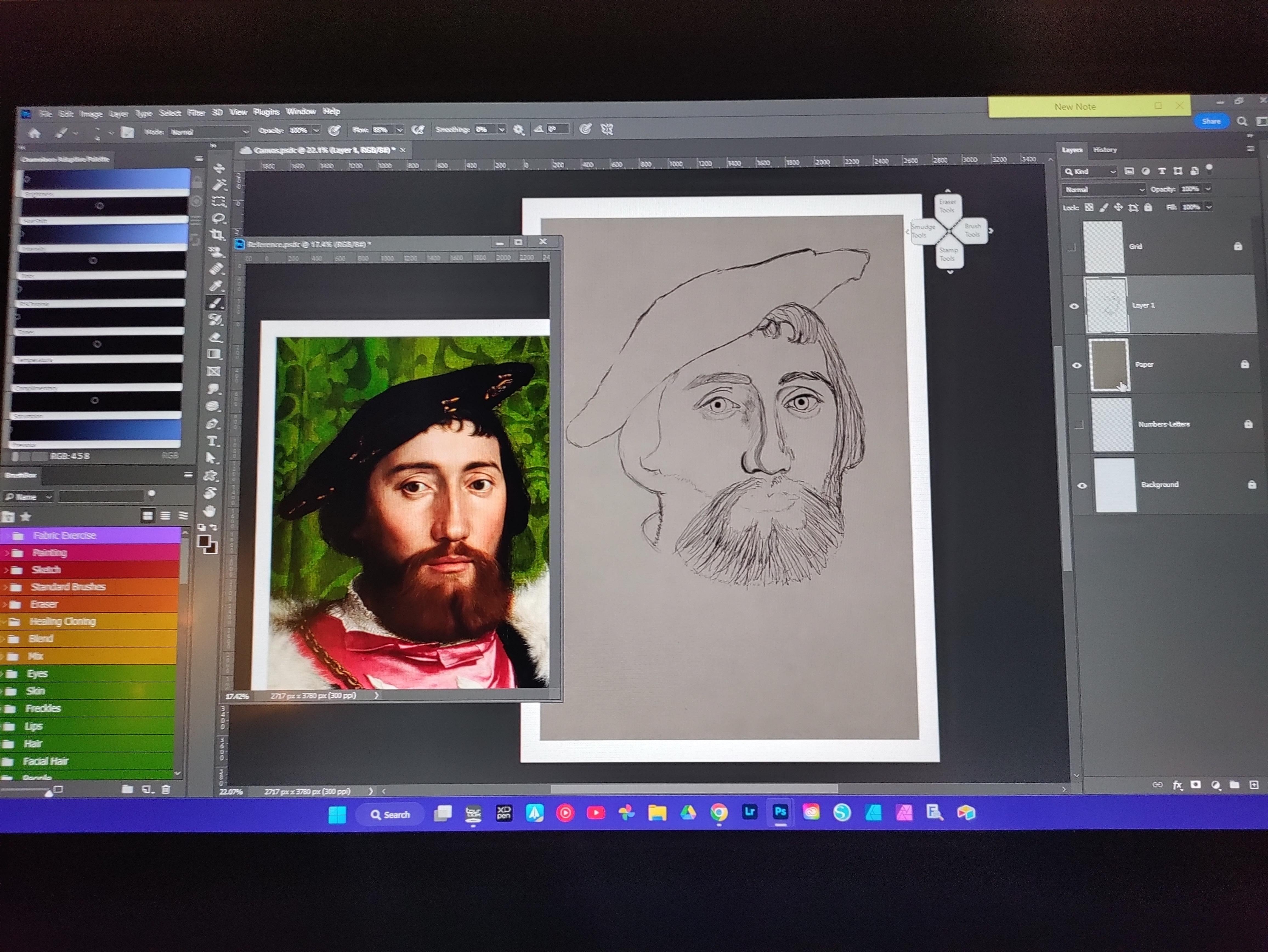1268x952 pixels.
Task: Open brush Mode dropdown showing Normal
Action: [209, 132]
